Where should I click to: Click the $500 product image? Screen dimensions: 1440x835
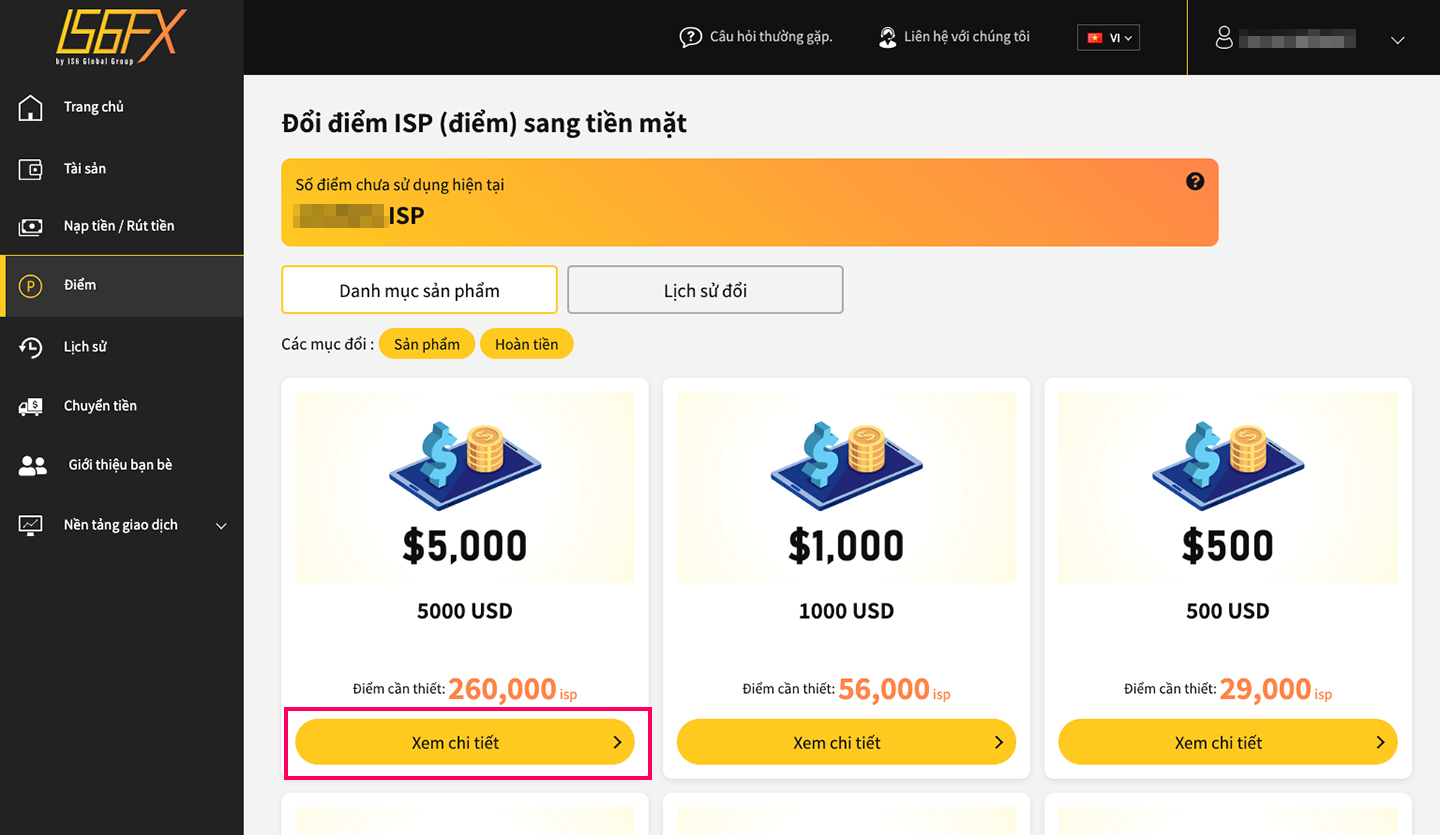1228,487
